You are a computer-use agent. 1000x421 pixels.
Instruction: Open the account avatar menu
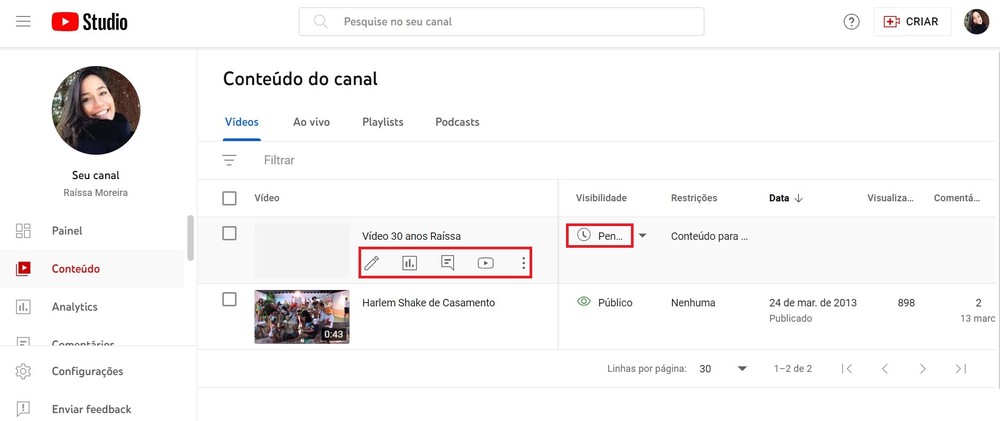(976, 22)
